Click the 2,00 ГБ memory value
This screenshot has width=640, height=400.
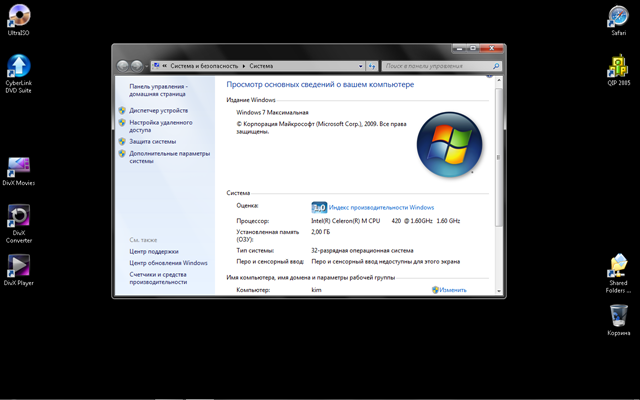320,232
